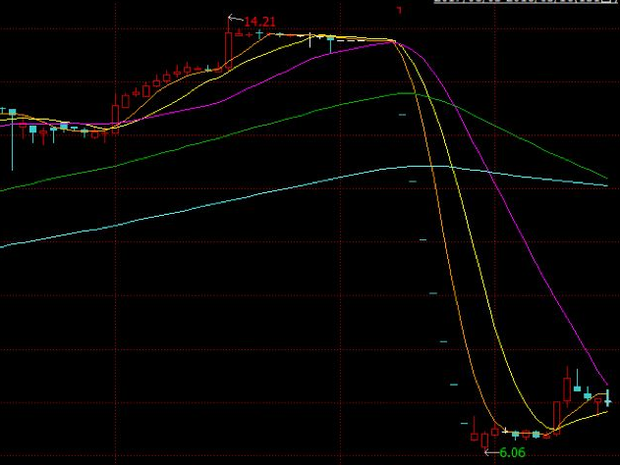Click the last candlestick at the right edge
Screen dimensions: 620x465
coord(607,399)
